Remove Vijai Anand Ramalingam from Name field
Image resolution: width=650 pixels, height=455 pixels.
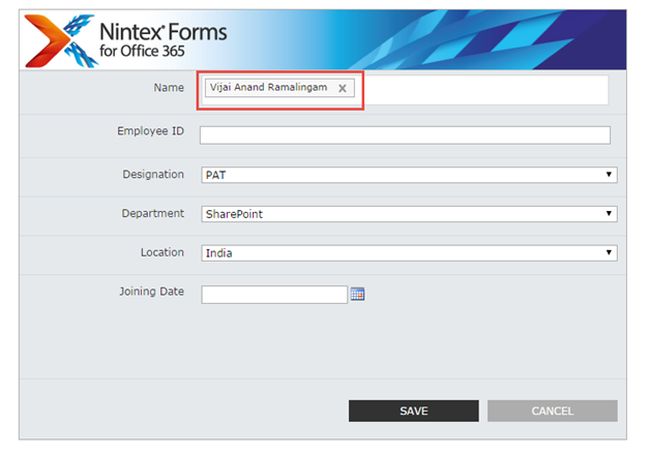342,88
